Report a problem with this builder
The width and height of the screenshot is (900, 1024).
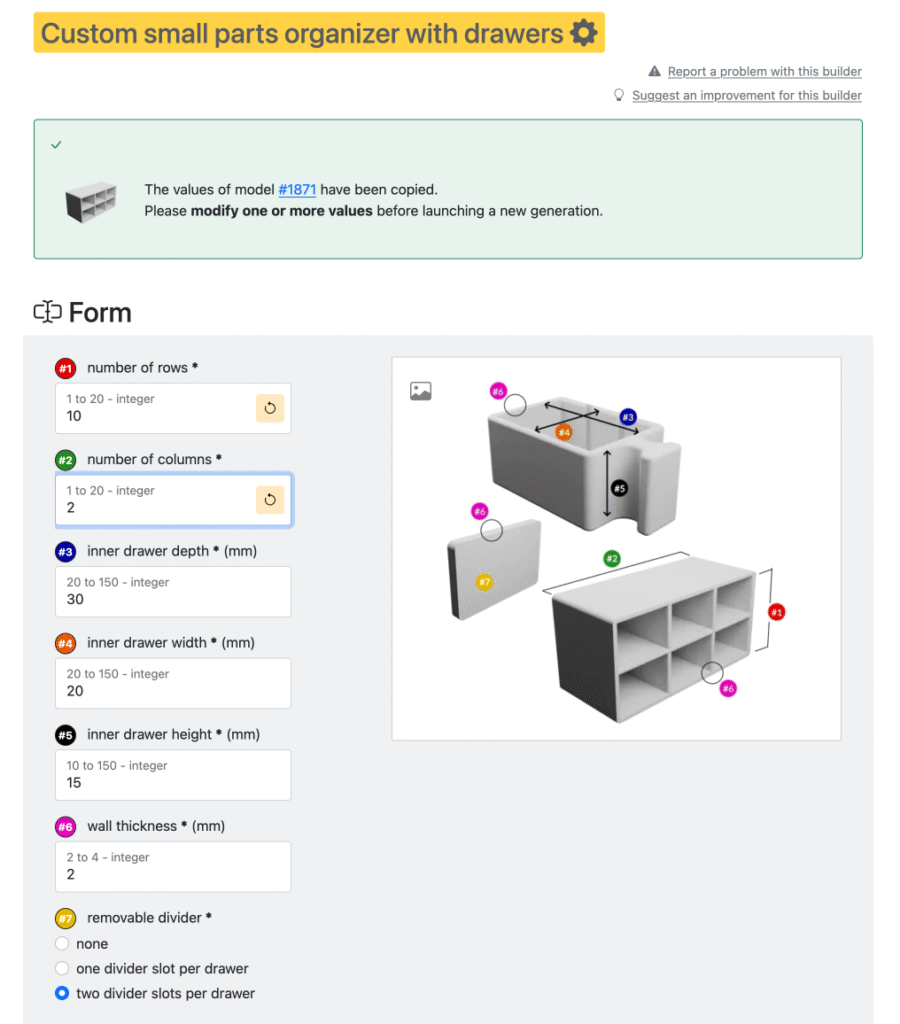(x=764, y=71)
